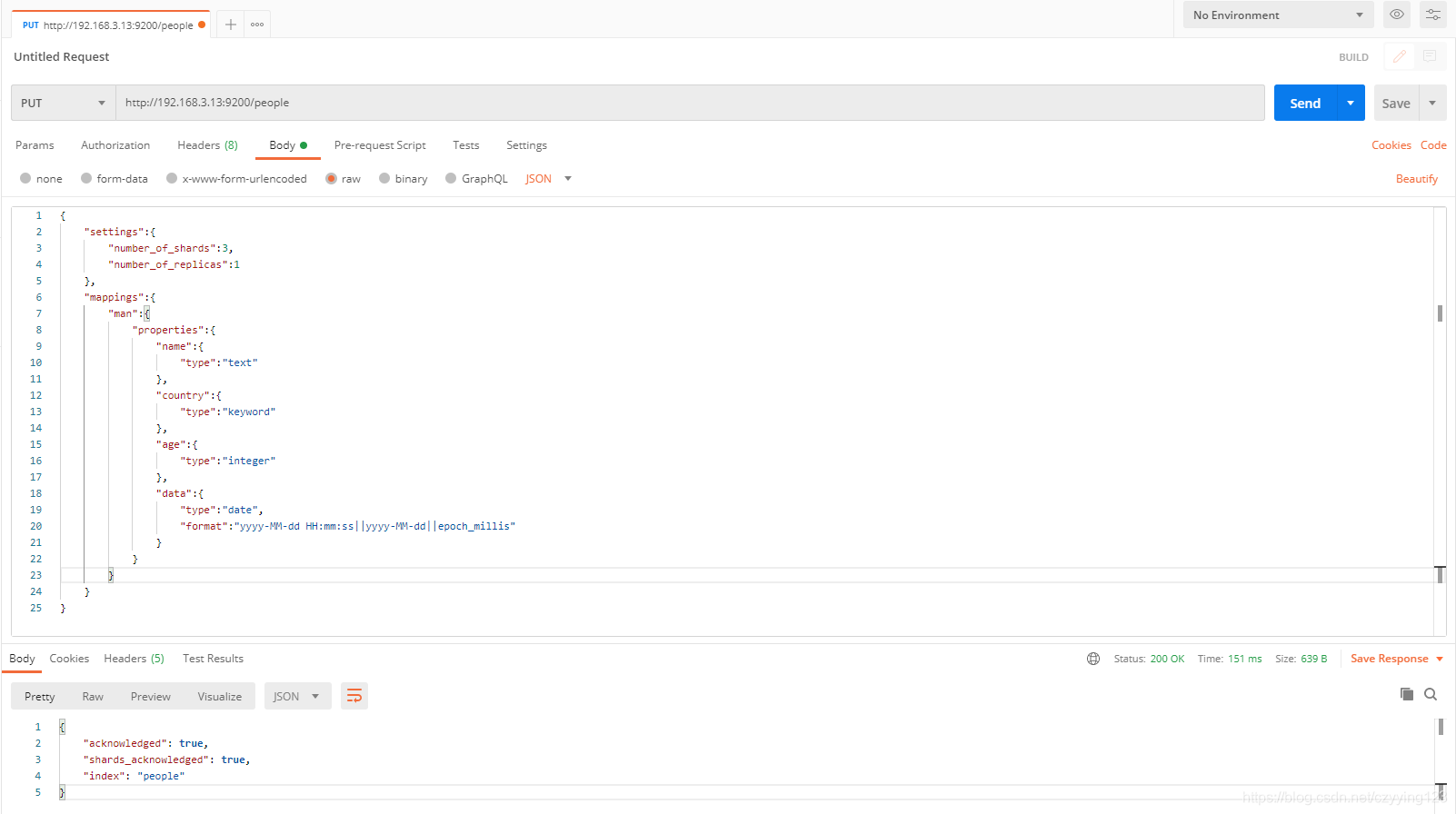Click the BUILD mode label

pos(1353,57)
